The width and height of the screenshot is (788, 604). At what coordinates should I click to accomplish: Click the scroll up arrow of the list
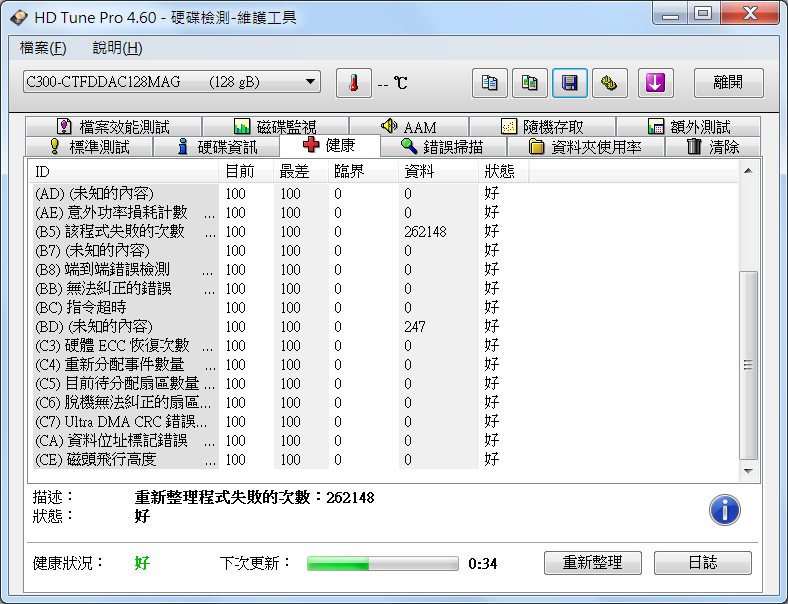coord(748,171)
